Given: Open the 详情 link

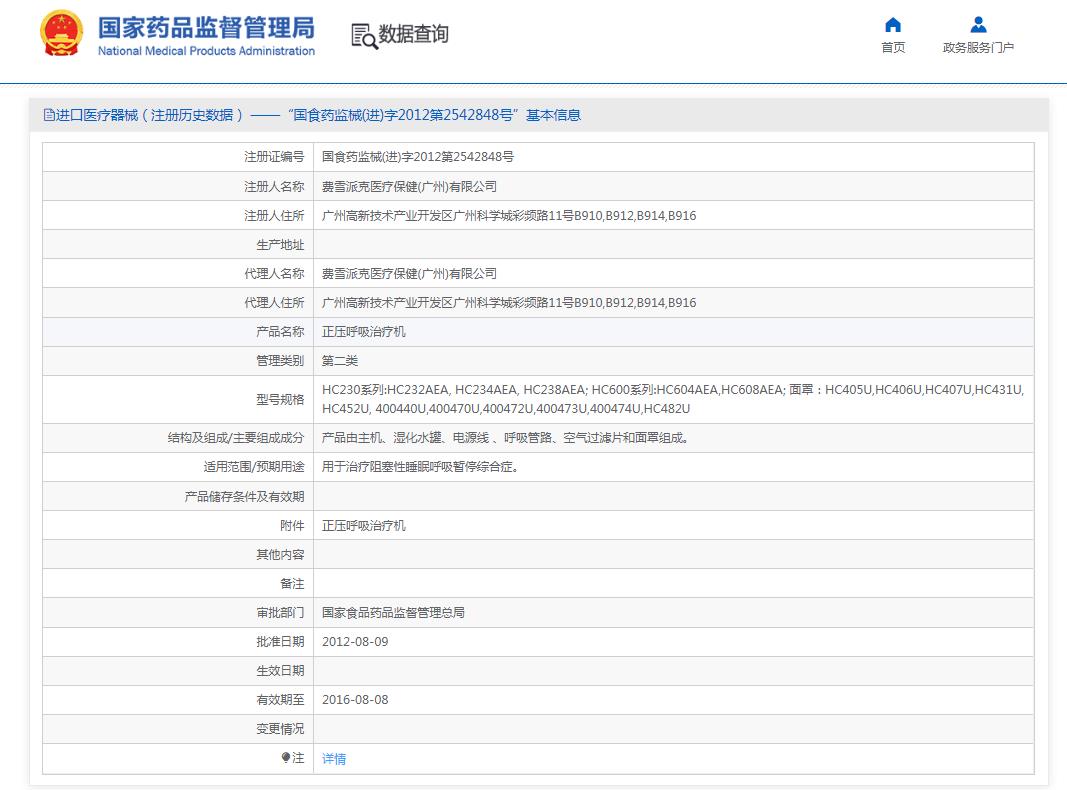Looking at the screenshot, I should click(x=334, y=759).
